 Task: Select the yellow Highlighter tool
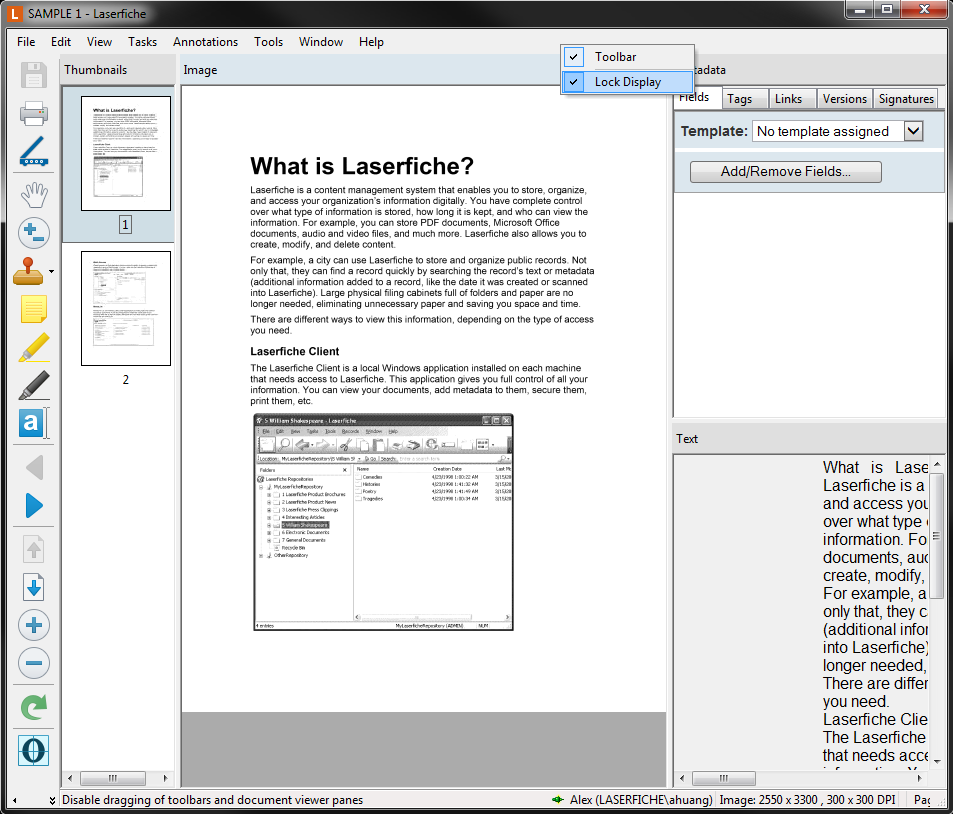click(33, 347)
